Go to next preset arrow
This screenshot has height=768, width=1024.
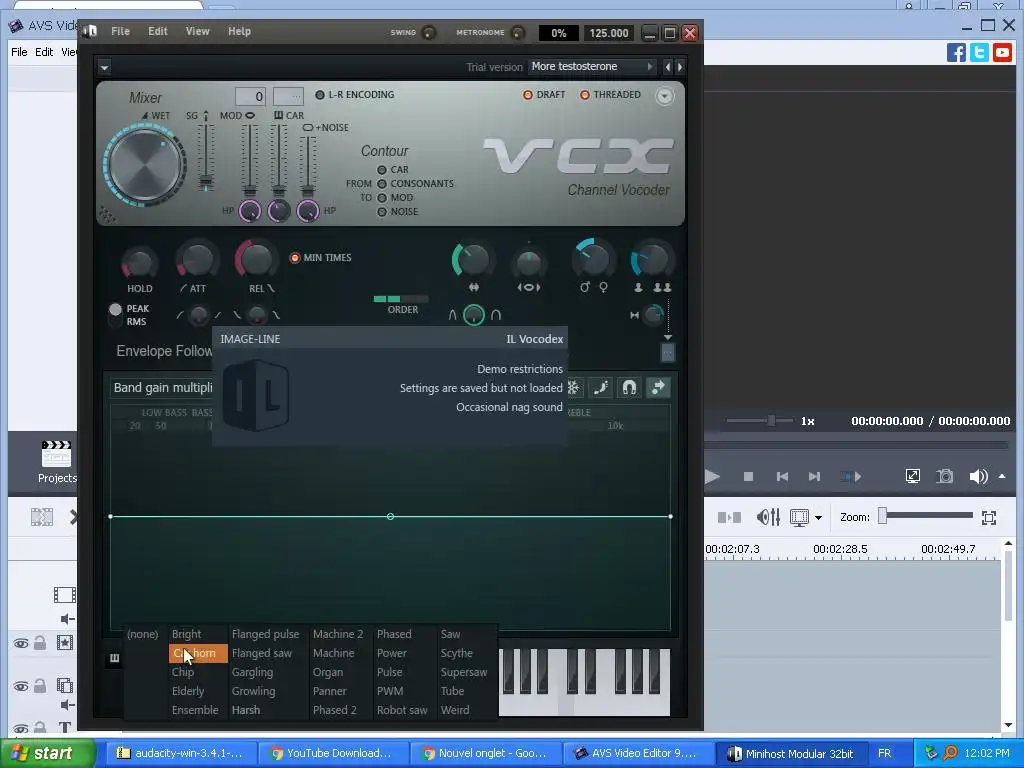[680, 67]
